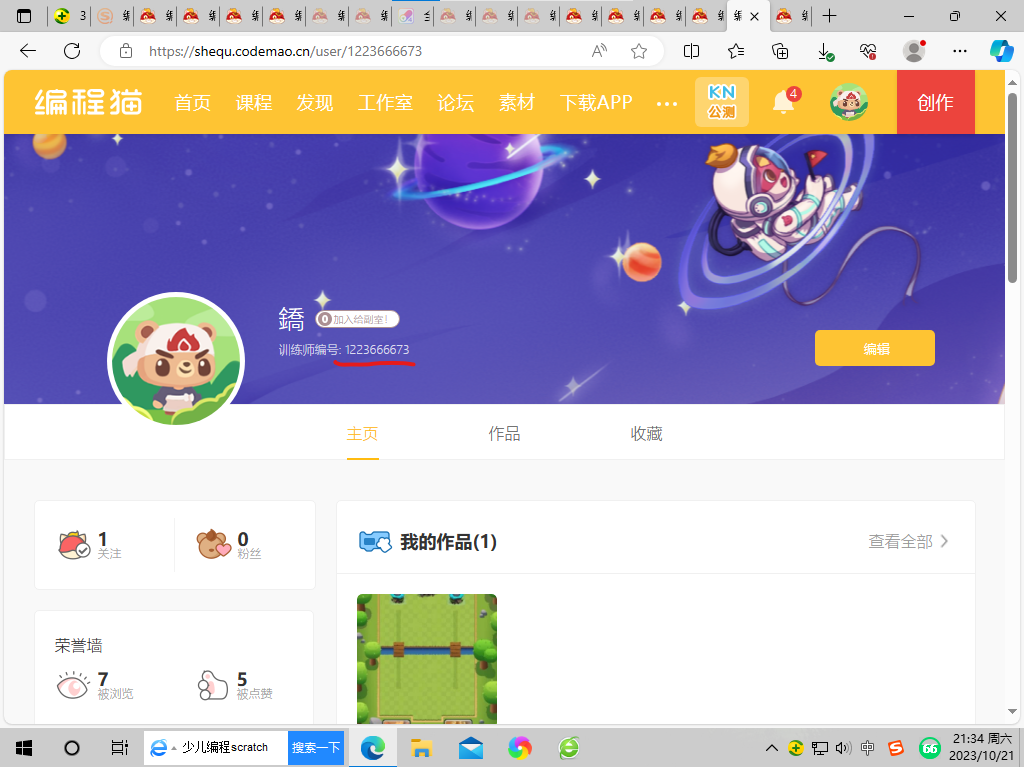
Task: Open 工作室 in navigation
Action: click(385, 103)
